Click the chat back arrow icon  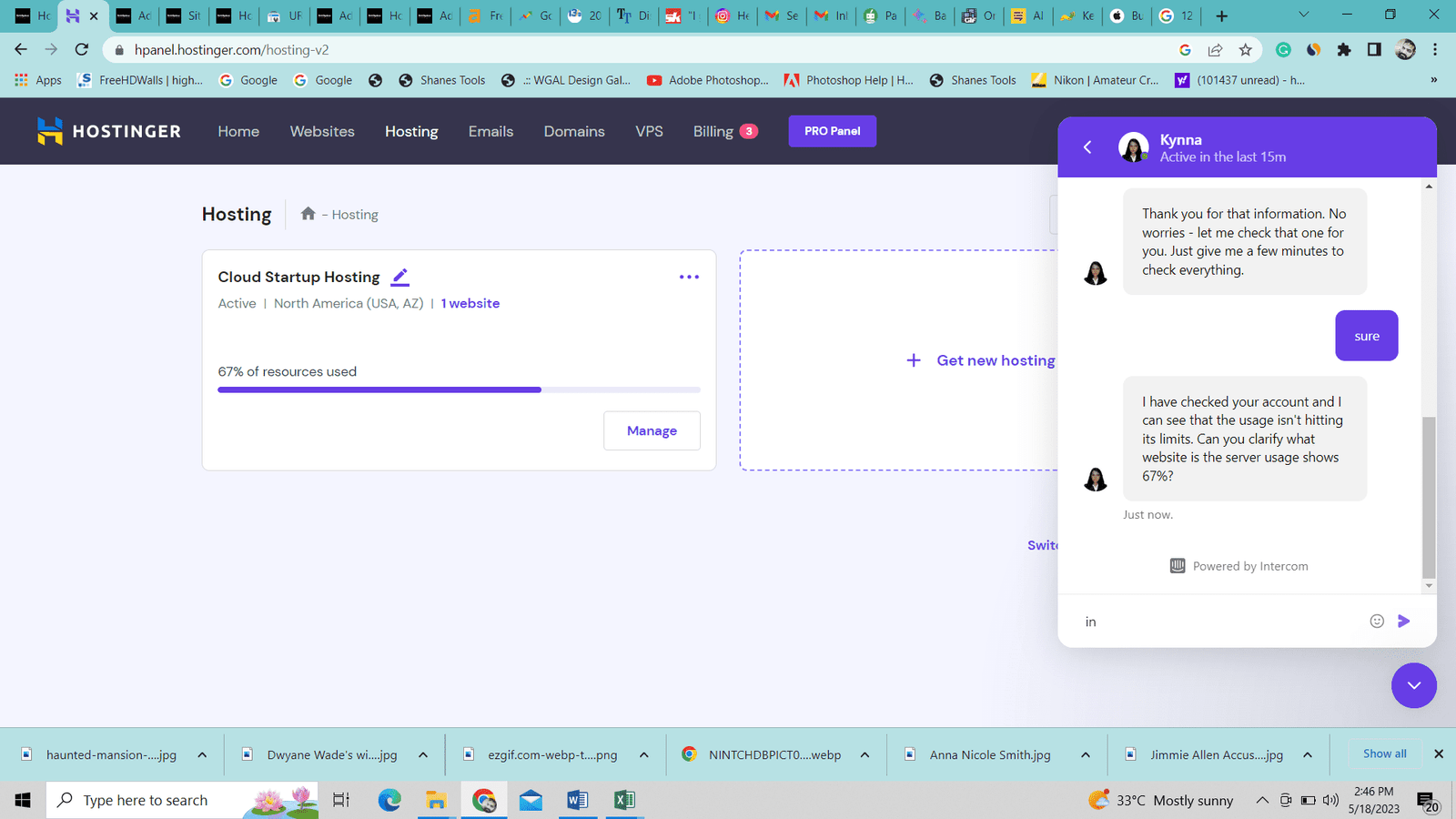(1087, 147)
